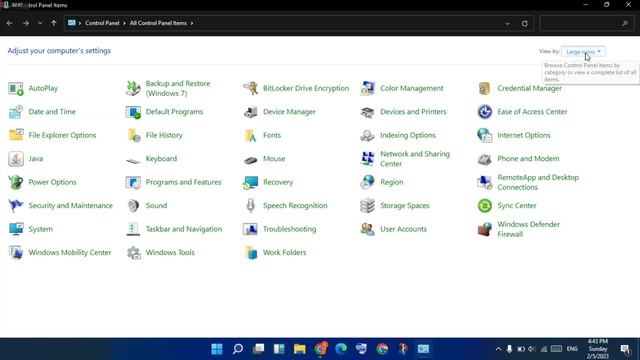Image resolution: width=640 pixels, height=360 pixels.
Task: Expand chevron after All Control Panel Items
Action: (x=192, y=23)
